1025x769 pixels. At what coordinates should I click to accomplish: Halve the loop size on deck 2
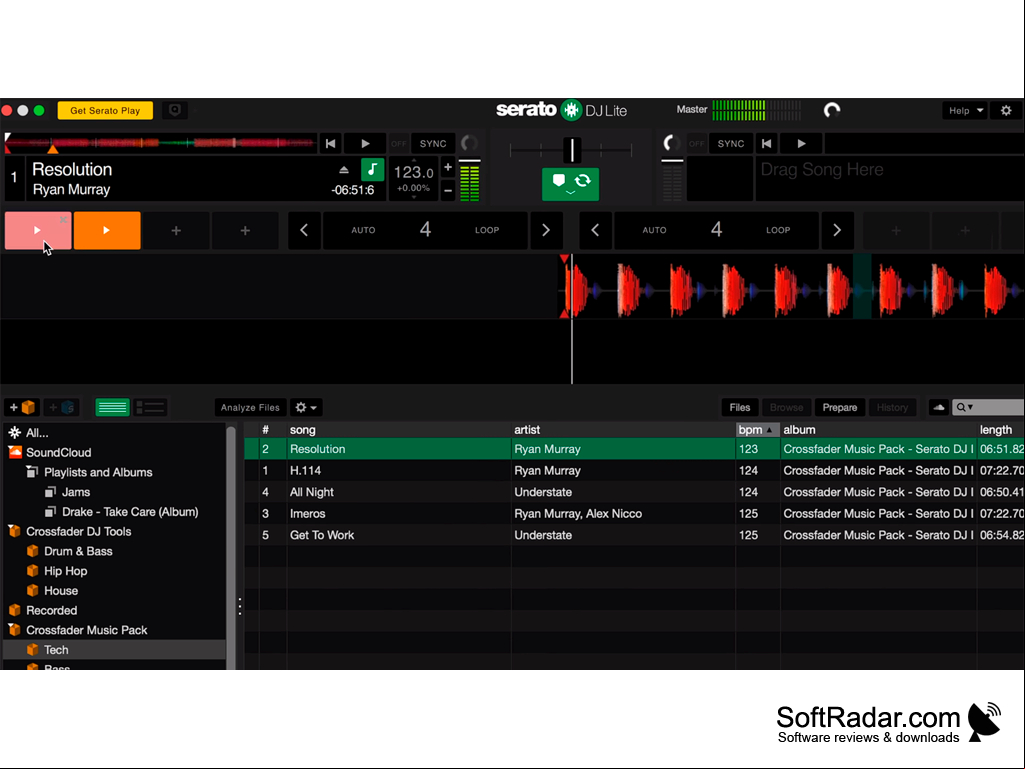click(595, 230)
